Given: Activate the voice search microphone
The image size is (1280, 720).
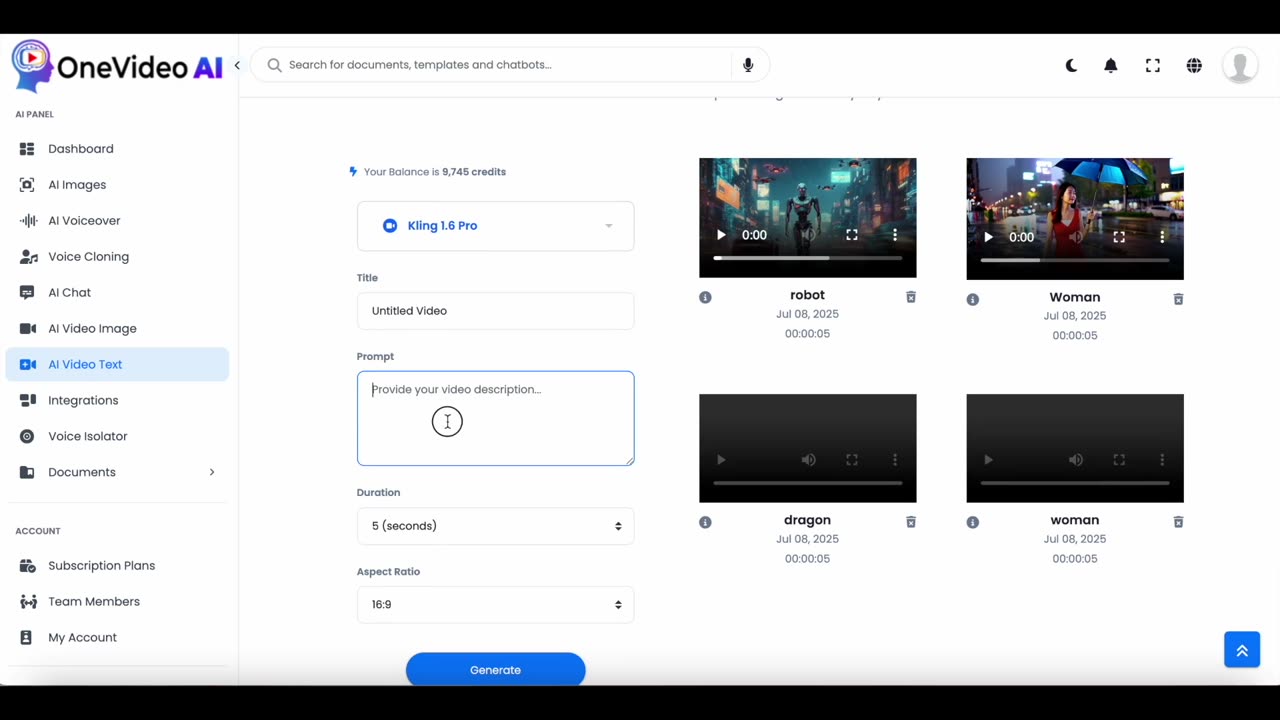Looking at the screenshot, I should tap(748, 65).
